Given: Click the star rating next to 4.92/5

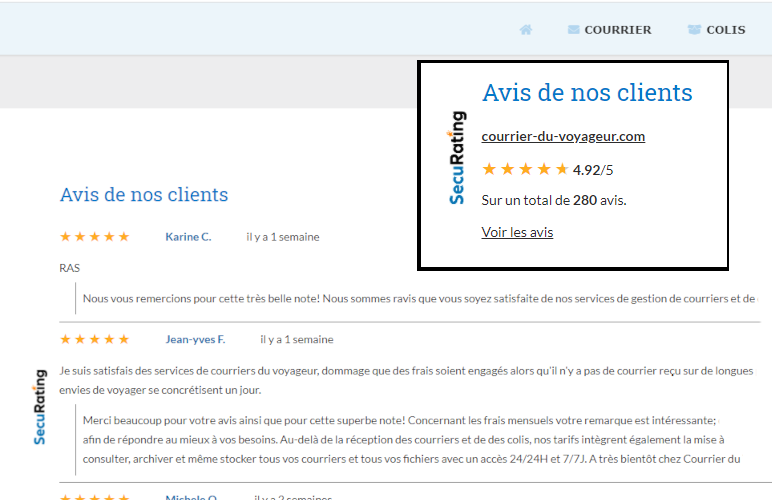Looking at the screenshot, I should click(x=525, y=169).
